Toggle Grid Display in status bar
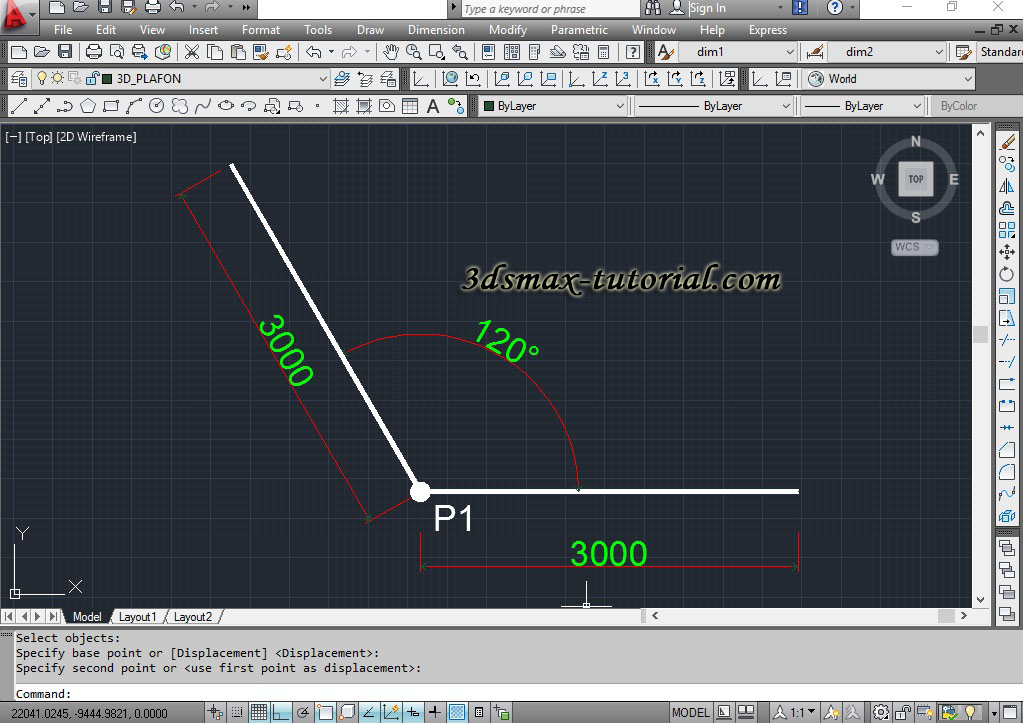Screen dimensions: 1023x723 259,712
